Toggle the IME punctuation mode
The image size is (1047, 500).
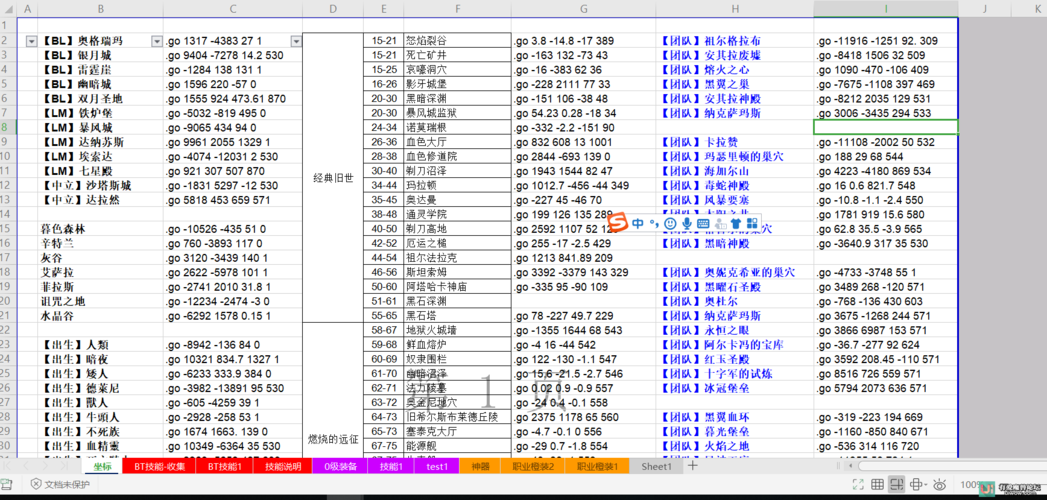(x=654, y=223)
